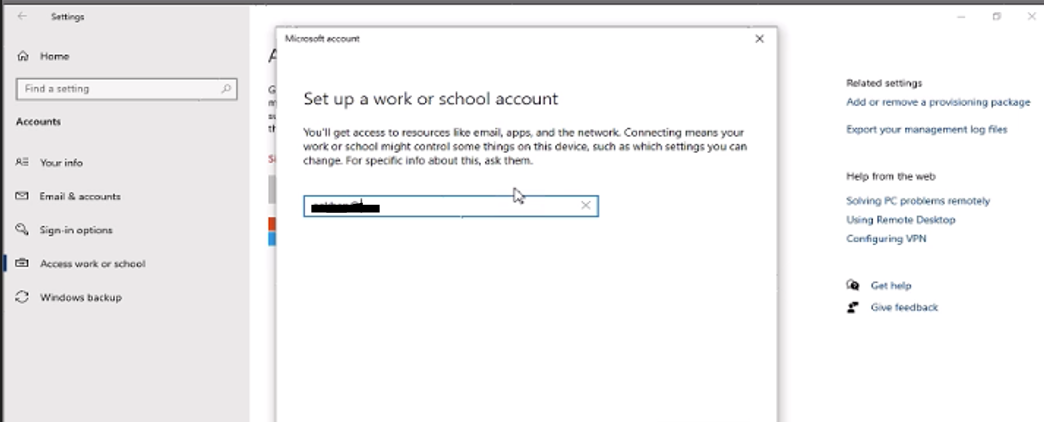Open Solving PC problems remotely link

[x=918, y=200]
